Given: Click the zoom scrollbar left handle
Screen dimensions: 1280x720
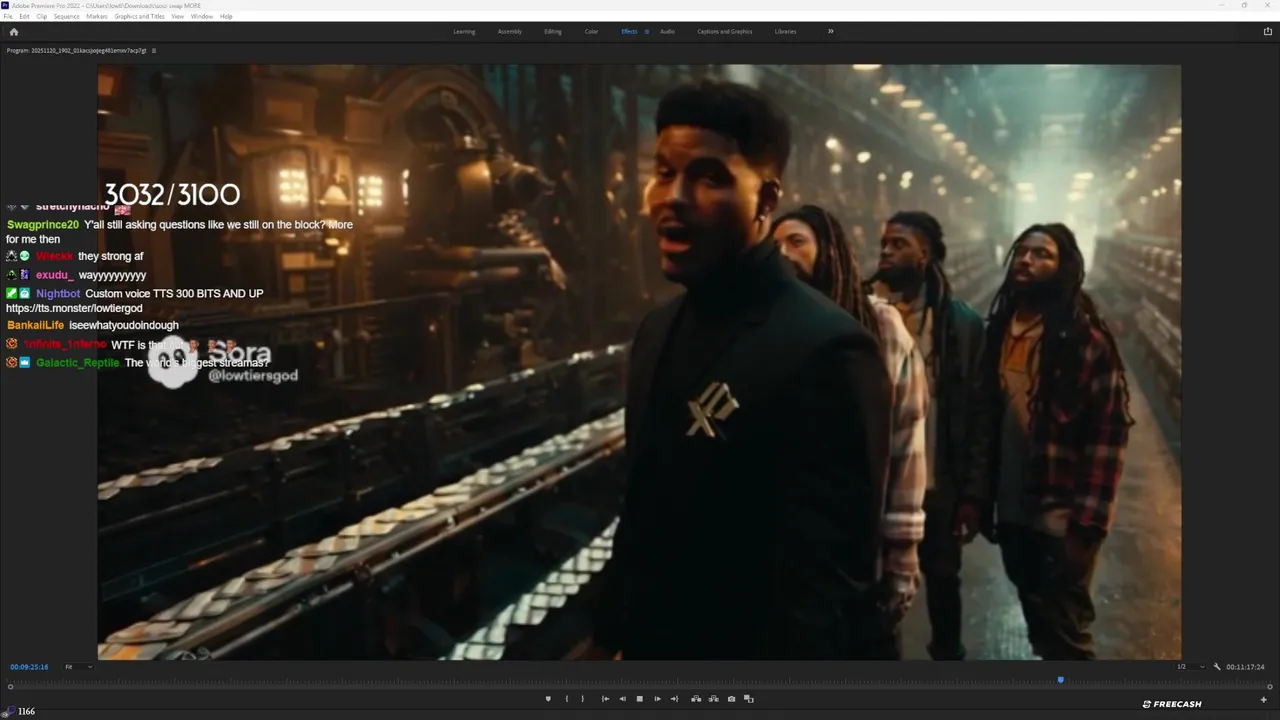Looking at the screenshot, I should pos(11,687).
